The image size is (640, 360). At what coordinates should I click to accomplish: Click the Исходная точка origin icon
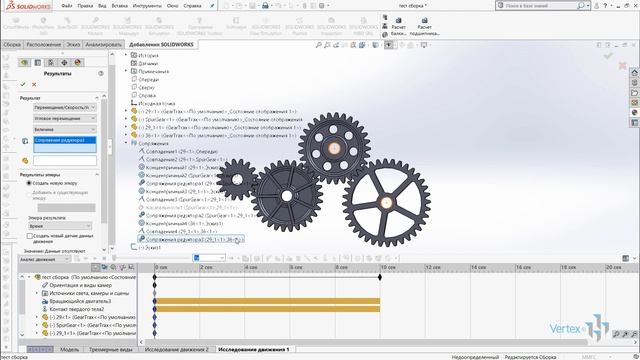134,103
